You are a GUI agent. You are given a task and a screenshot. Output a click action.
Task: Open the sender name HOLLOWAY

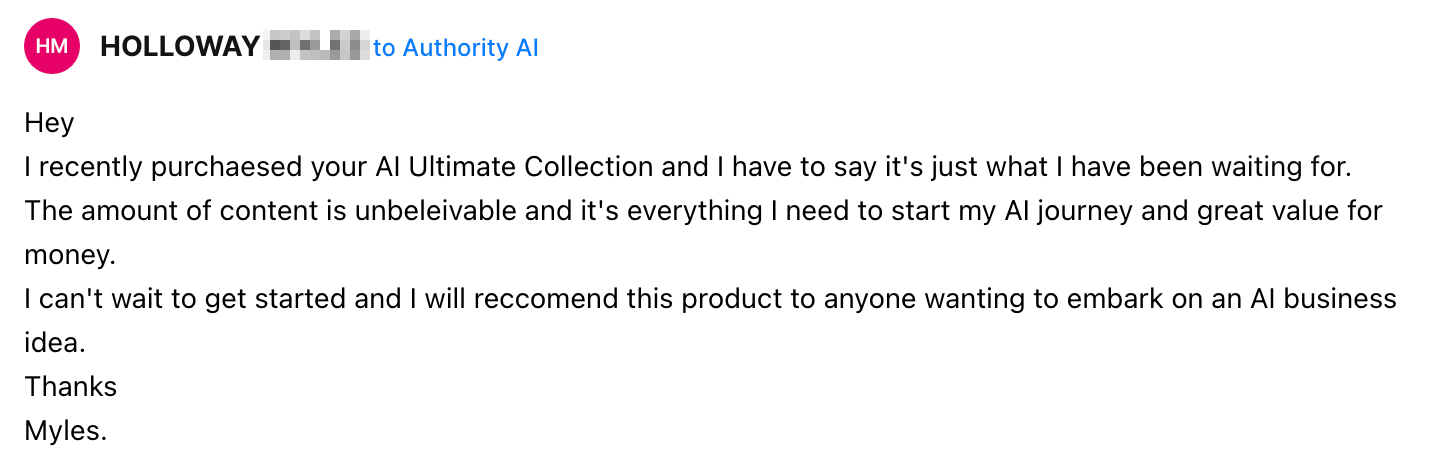pos(180,47)
